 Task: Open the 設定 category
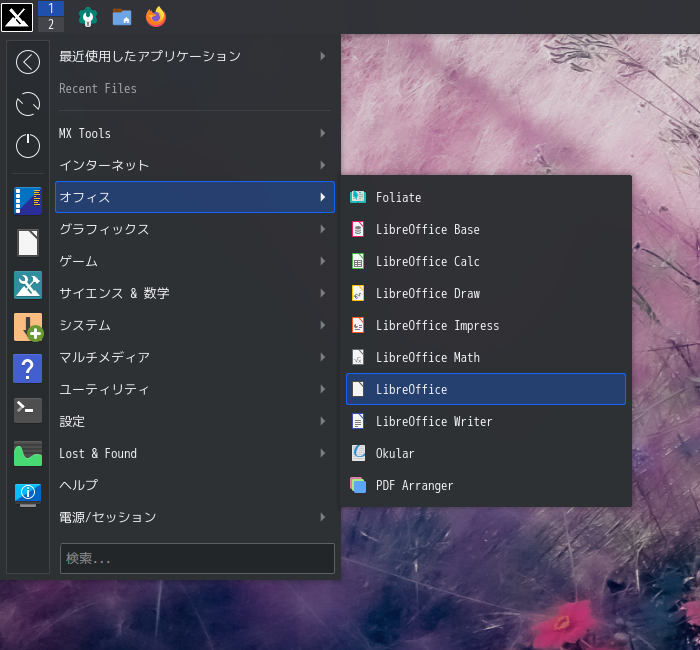point(195,421)
